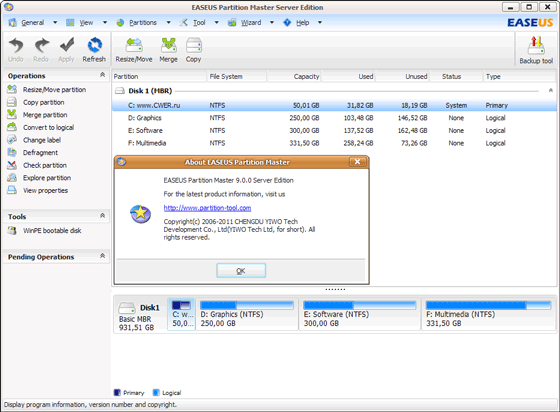Sort by the Type column header

[x=520, y=76]
